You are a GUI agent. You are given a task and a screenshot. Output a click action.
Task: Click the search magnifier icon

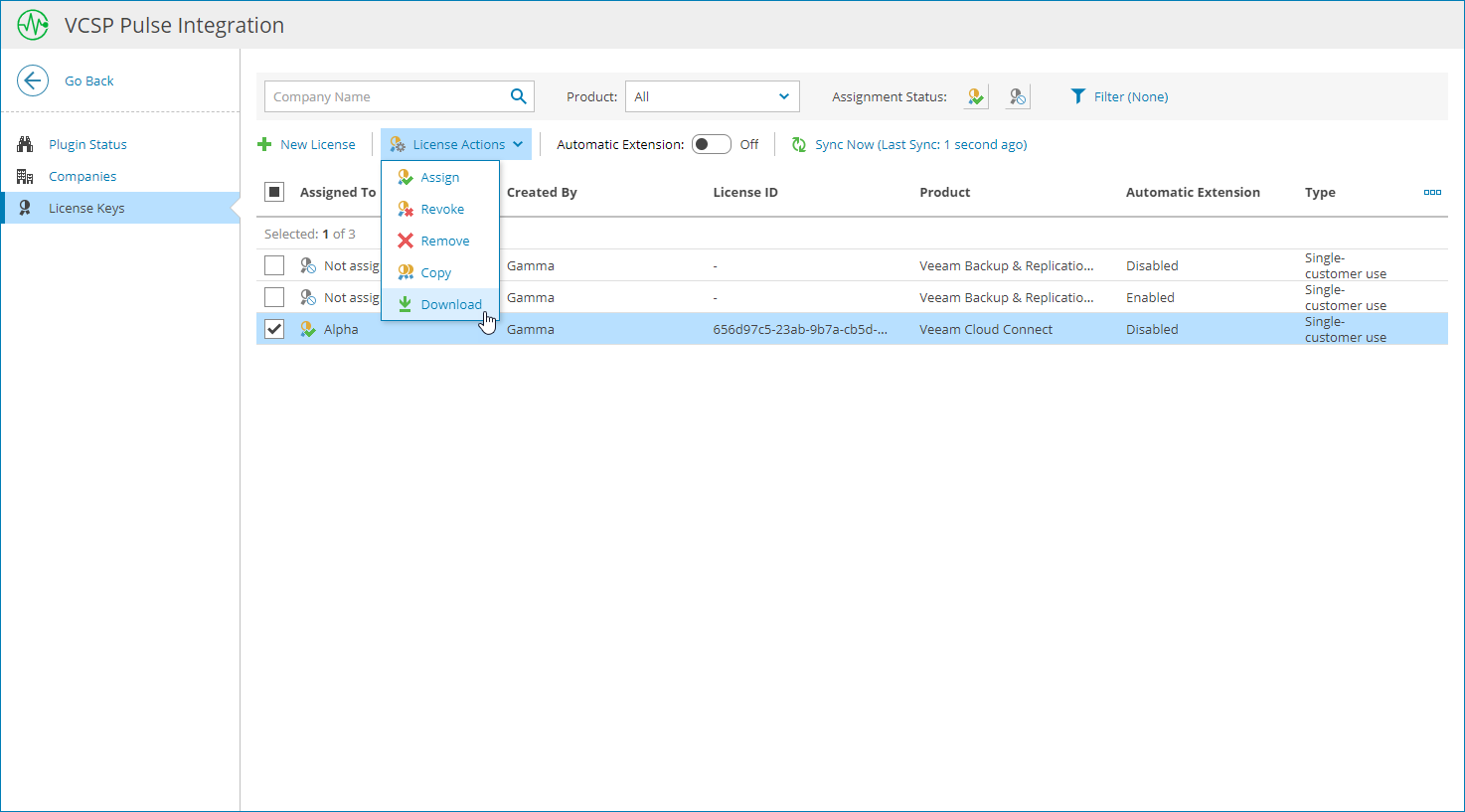coord(518,96)
